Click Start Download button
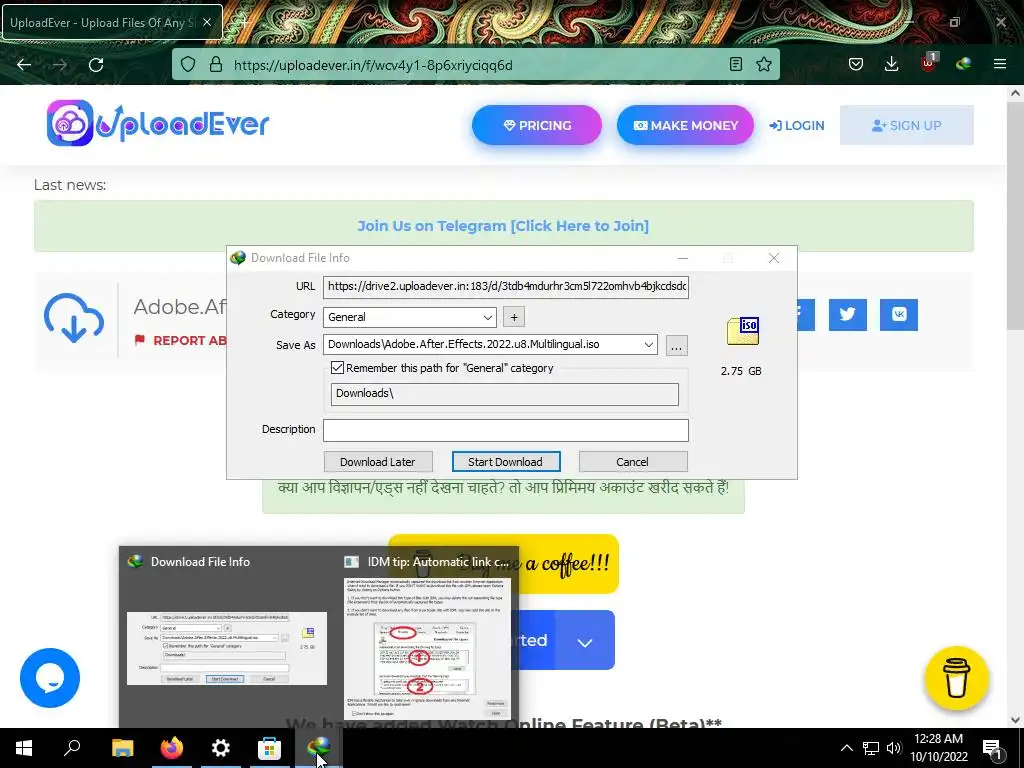 [505, 462]
